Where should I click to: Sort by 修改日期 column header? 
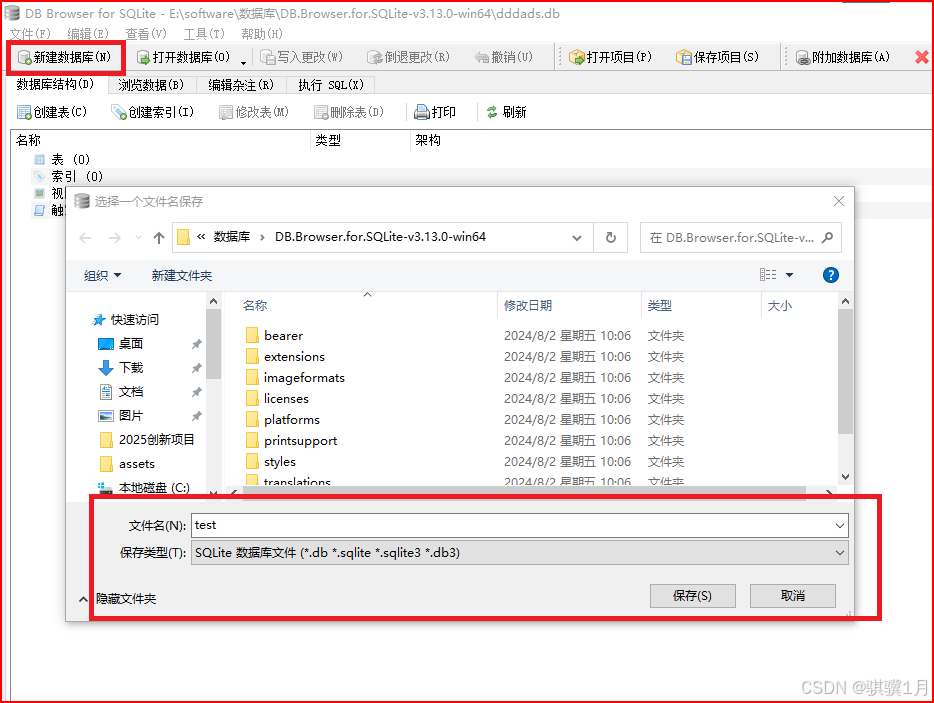click(528, 306)
